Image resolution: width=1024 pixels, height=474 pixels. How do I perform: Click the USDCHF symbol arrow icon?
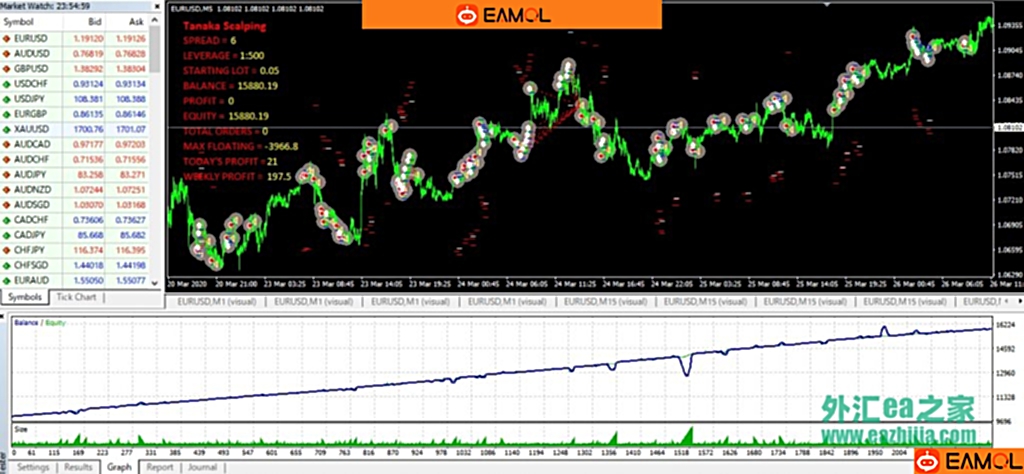(x=7, y=83)
